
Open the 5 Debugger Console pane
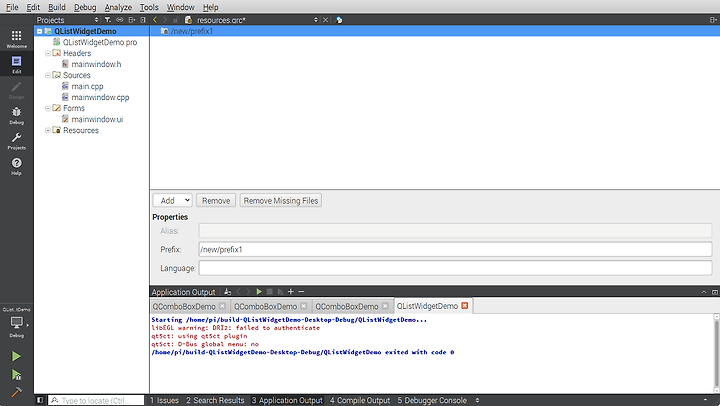coord(432,400)
